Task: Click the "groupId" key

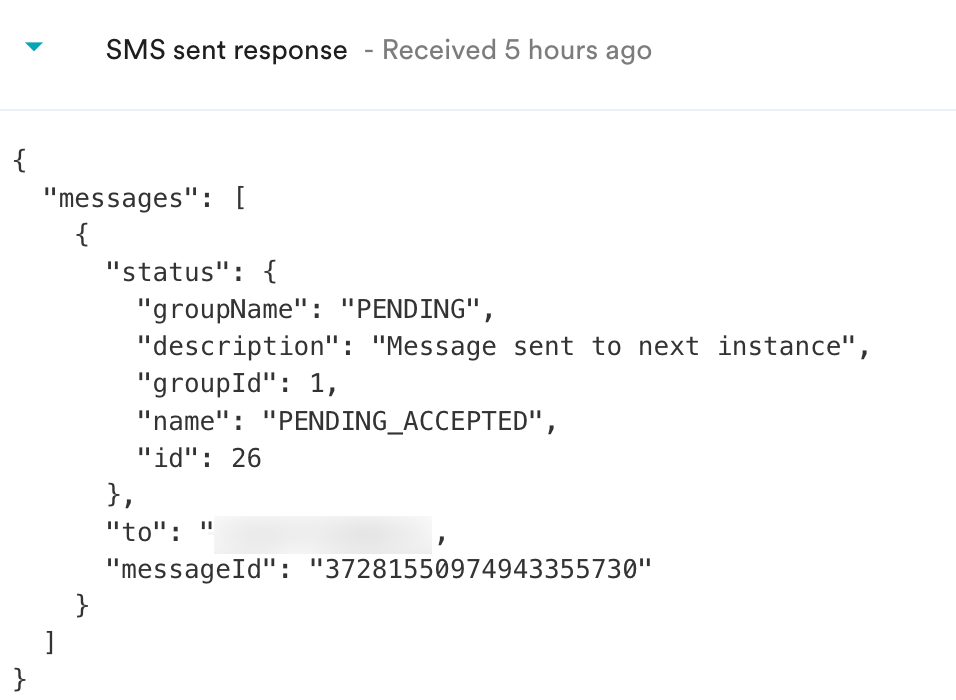Action: (x=206, y=383)
